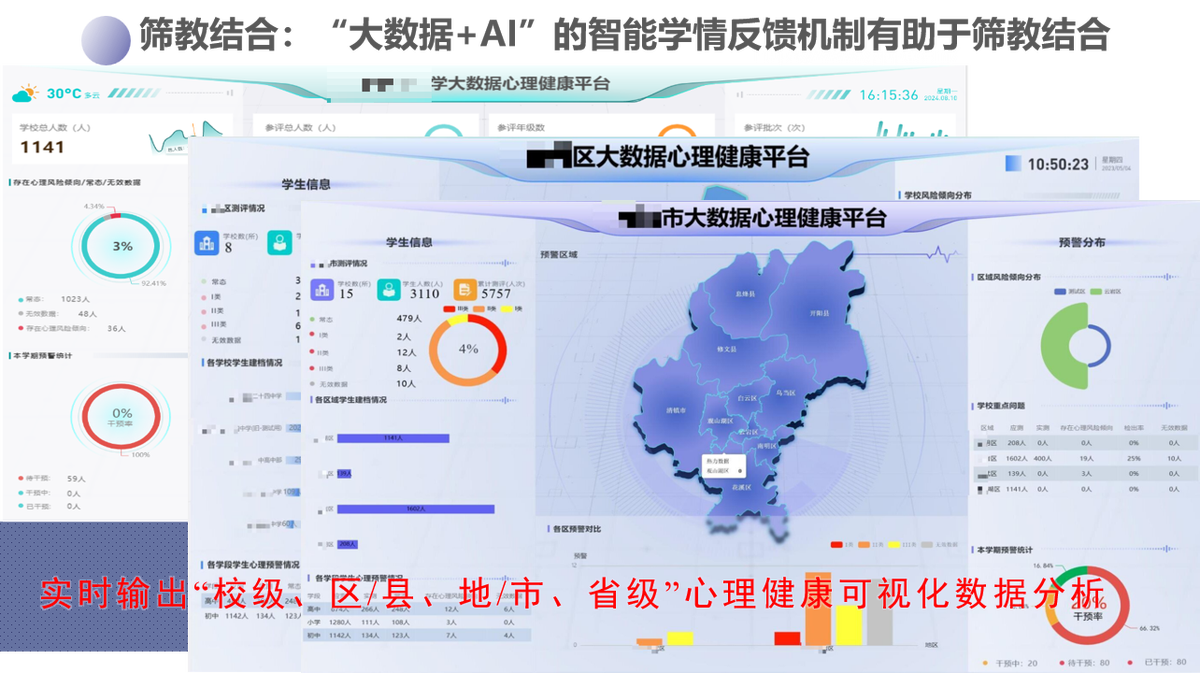Click the 1602人 bar in 各区域学生建档情况
Viewport: 1200px width, 673px height.
pos(416,509)
